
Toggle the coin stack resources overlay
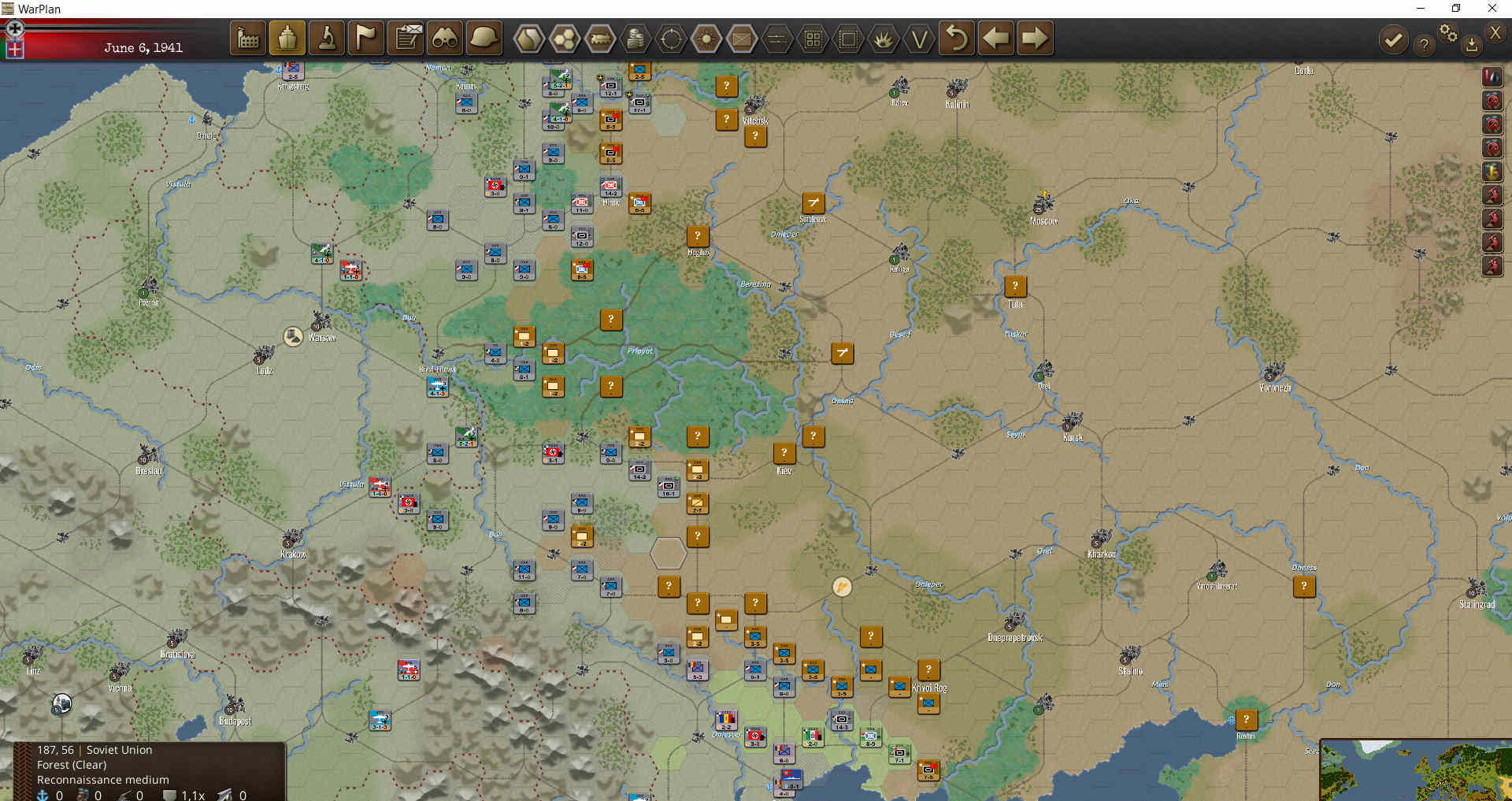tap(636, 39)
